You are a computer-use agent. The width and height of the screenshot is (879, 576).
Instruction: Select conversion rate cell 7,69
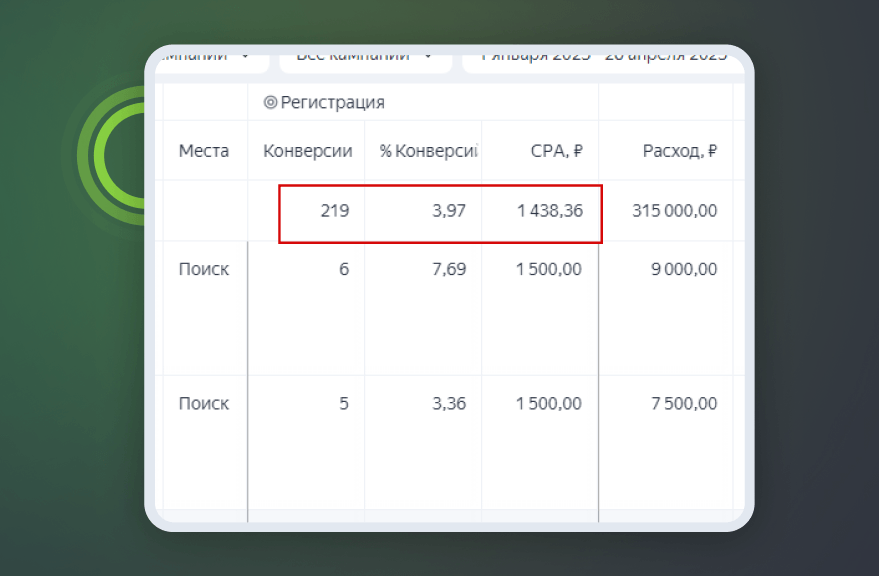449,269
